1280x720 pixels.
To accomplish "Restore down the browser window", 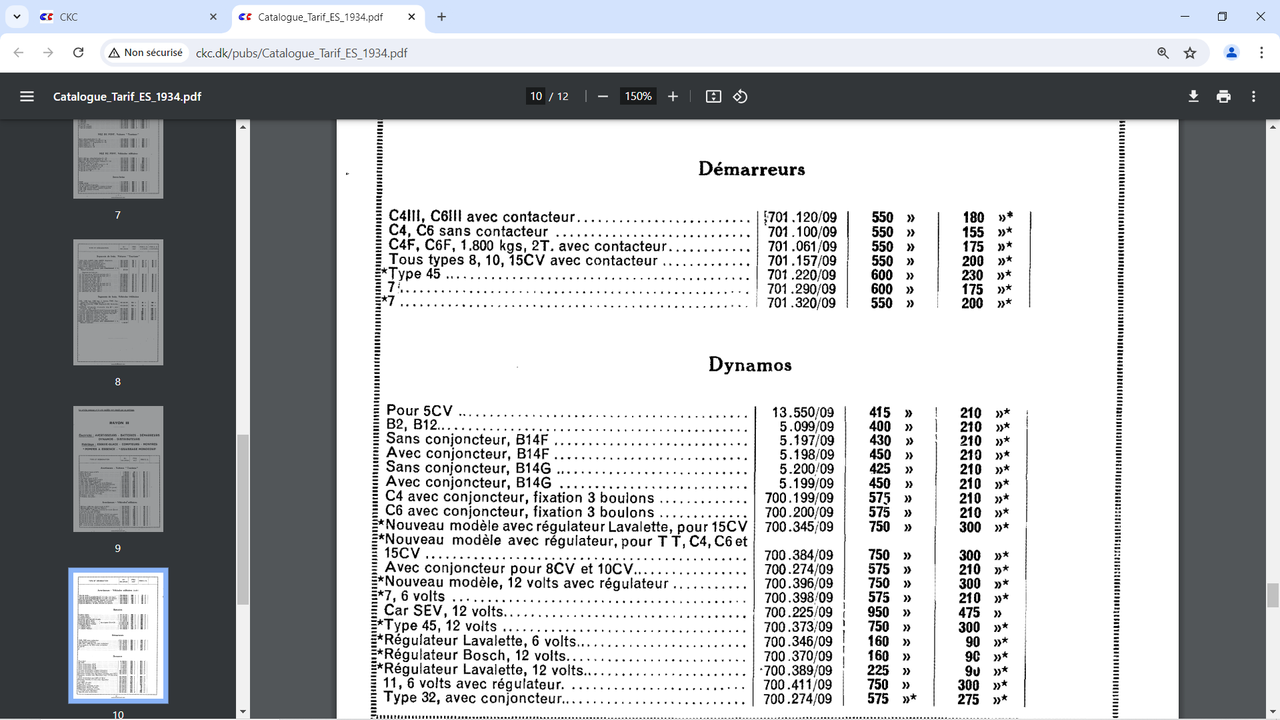I will [1222, 17].
